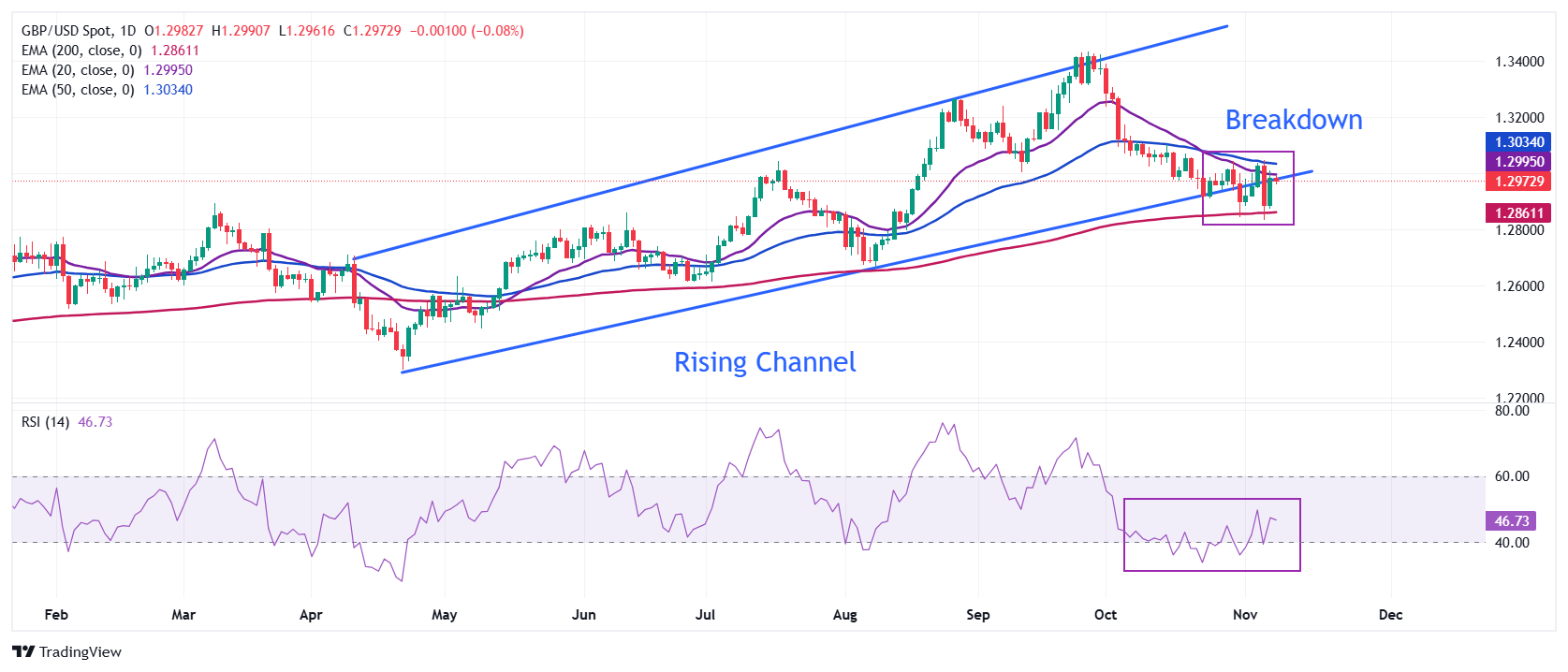
Task: Open the RSI (14) indicator legend
Action: (x=45, y=422)
